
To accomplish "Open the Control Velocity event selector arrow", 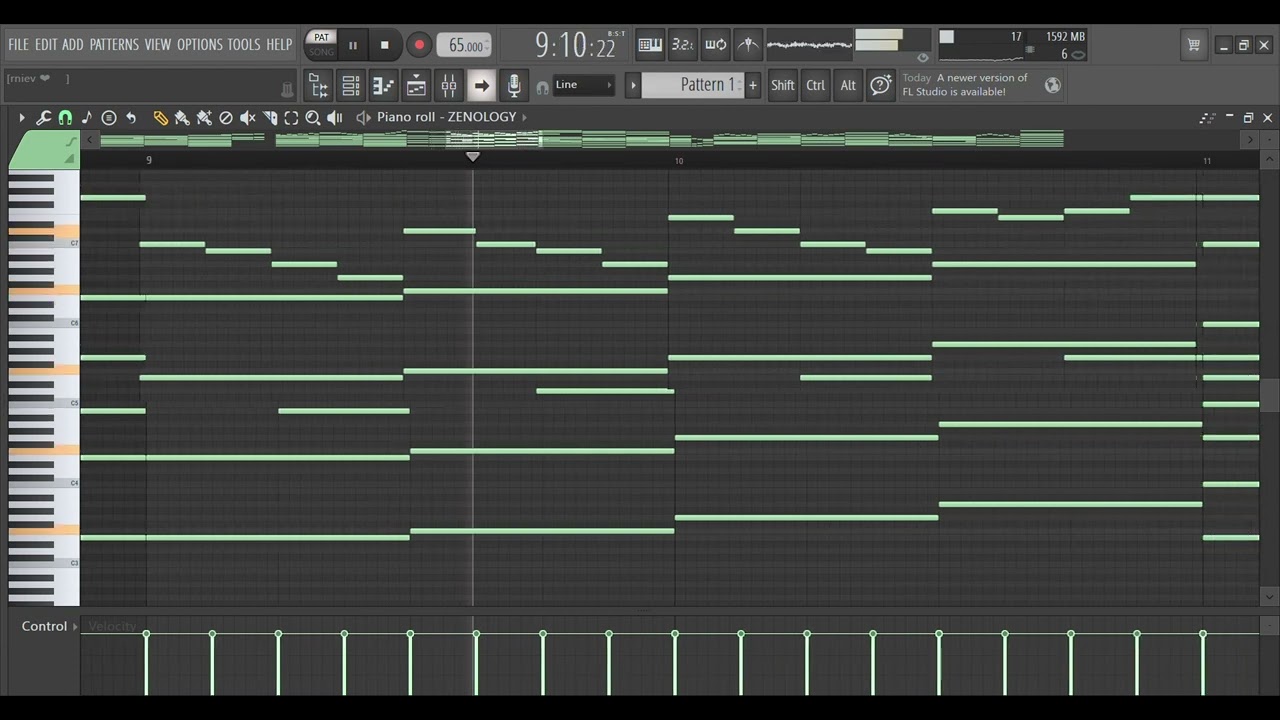I will (75, 627).
